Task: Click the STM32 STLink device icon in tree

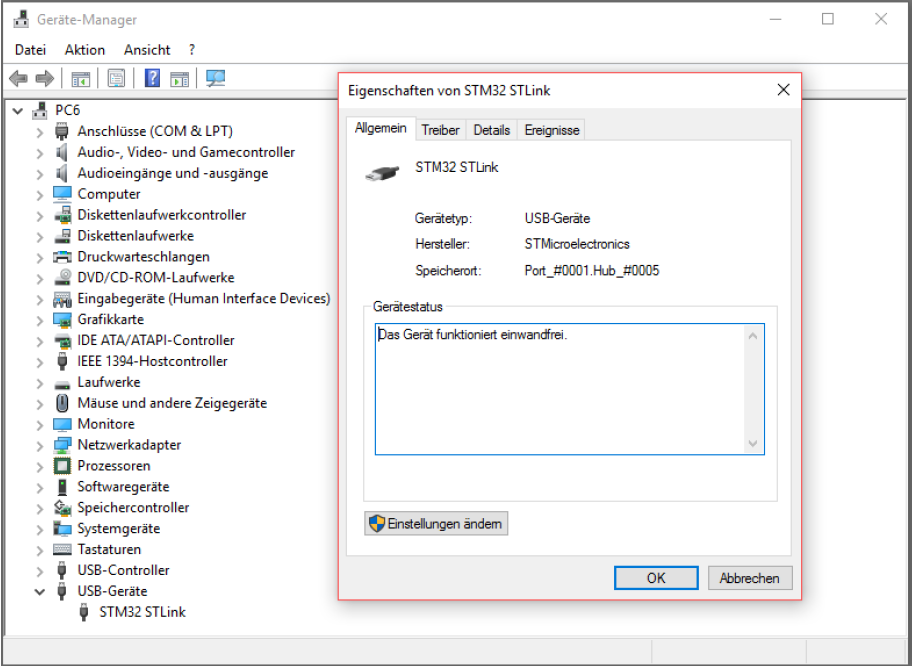Action: point(84,612)
